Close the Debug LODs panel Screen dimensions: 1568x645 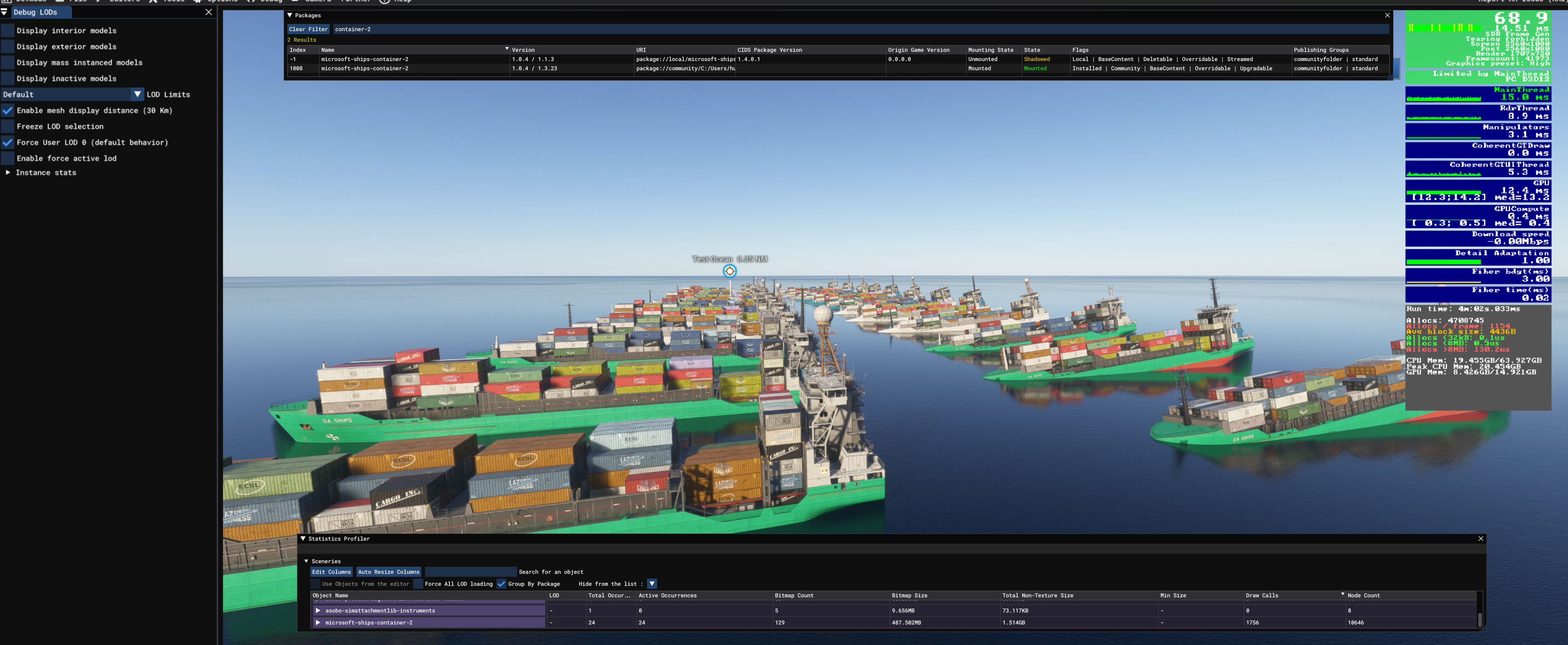click(x=209, y=12)
